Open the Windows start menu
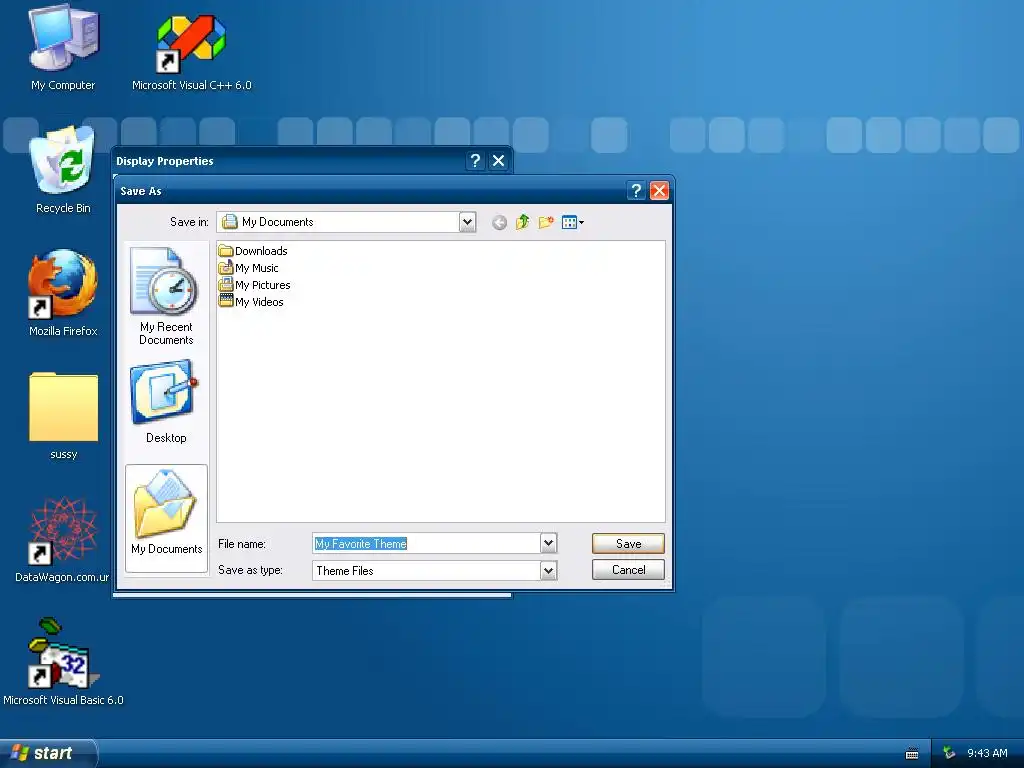 pos(48,753)
